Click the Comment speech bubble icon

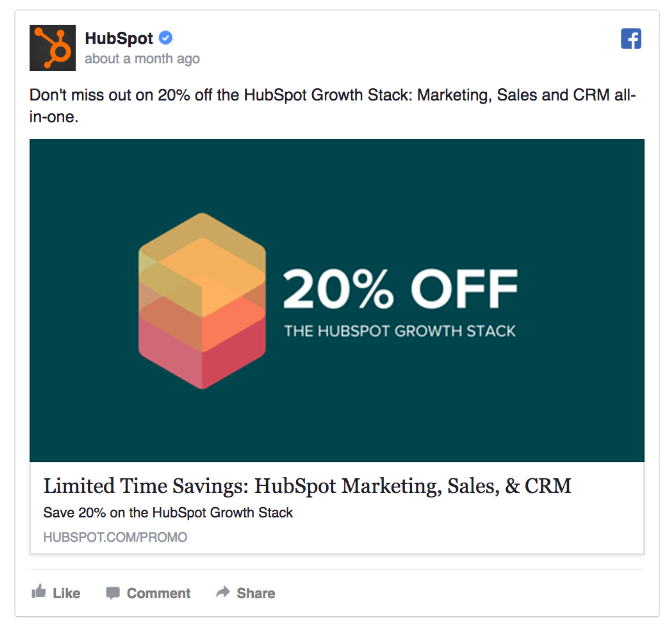113,593
